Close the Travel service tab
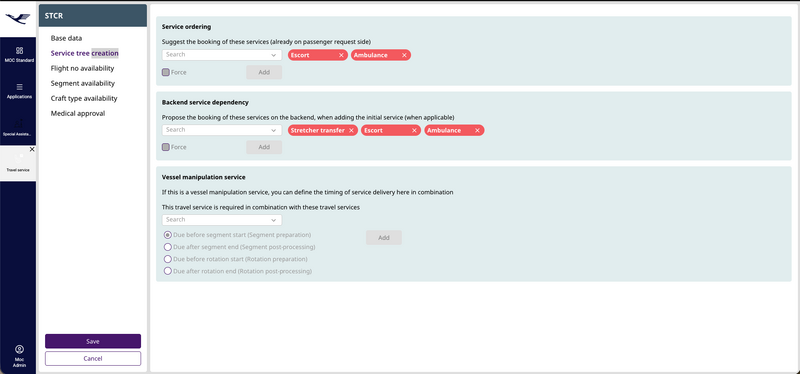The width and height of the screenshot is (800, 374). (x=32, y=149)
